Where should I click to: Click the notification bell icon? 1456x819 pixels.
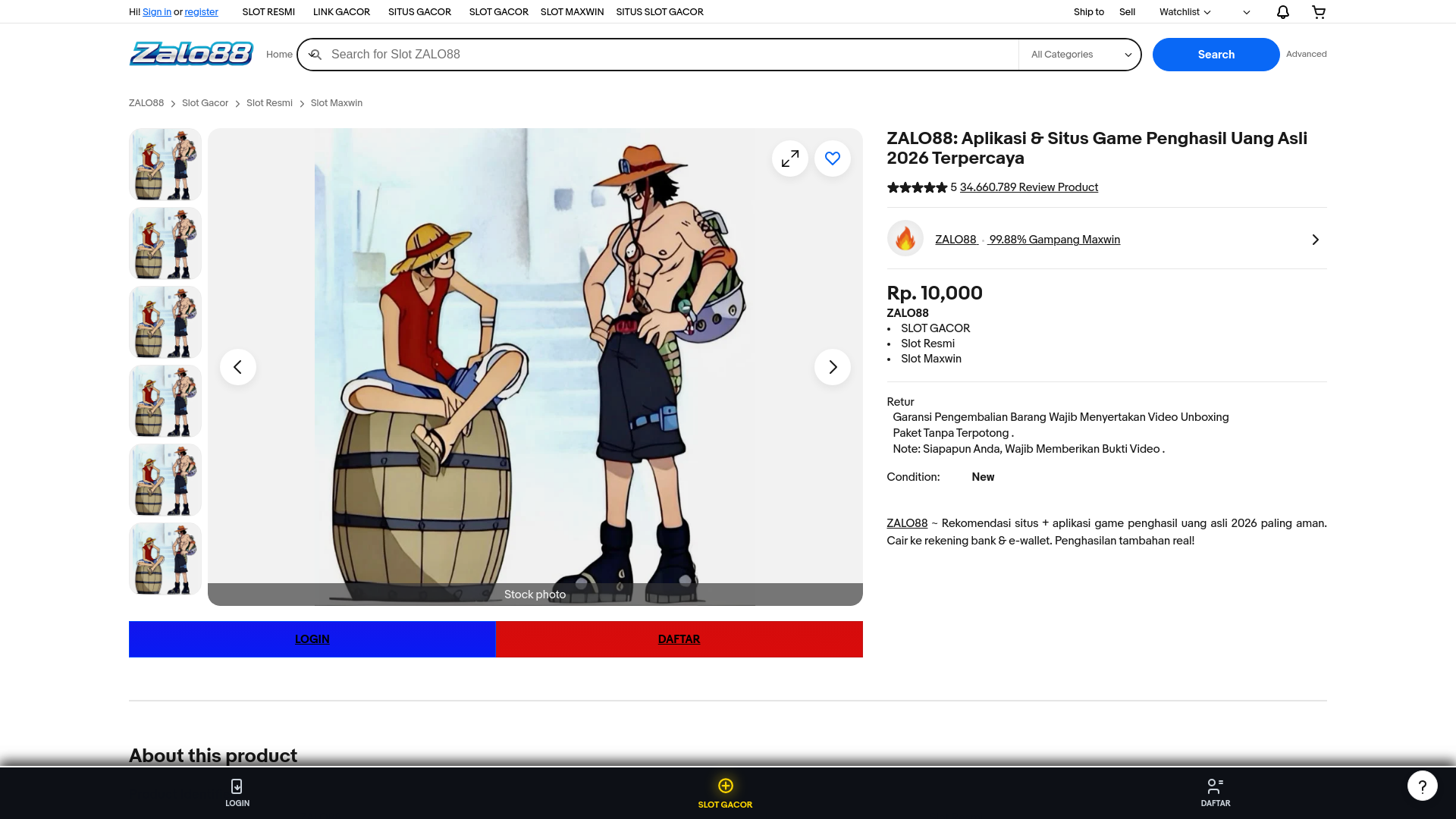coord(1282,12)
